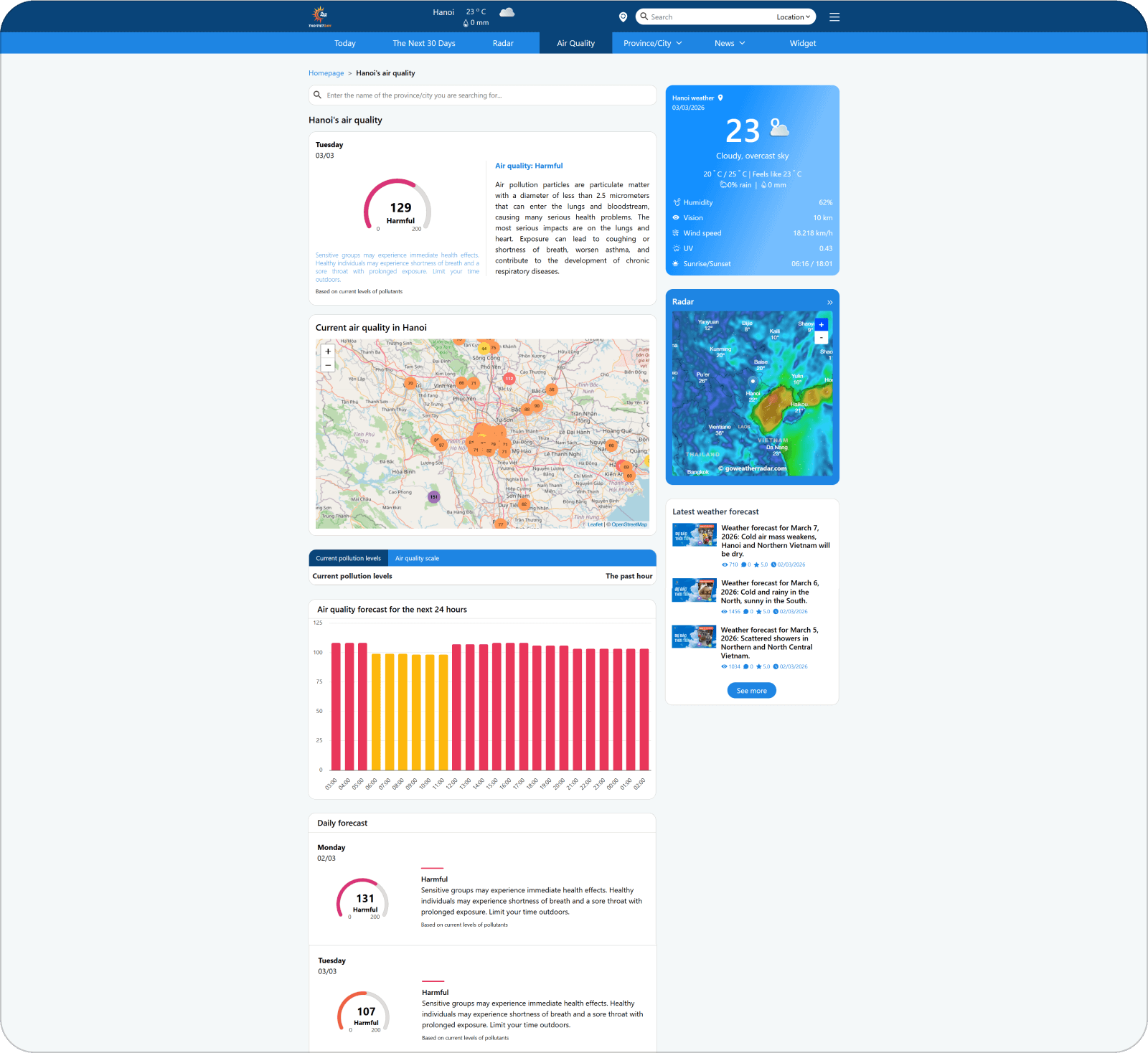This screenshot has width=1148, height=1053.
Task: Click the magnifier icon inside the search bar
Action: (644, 16)
